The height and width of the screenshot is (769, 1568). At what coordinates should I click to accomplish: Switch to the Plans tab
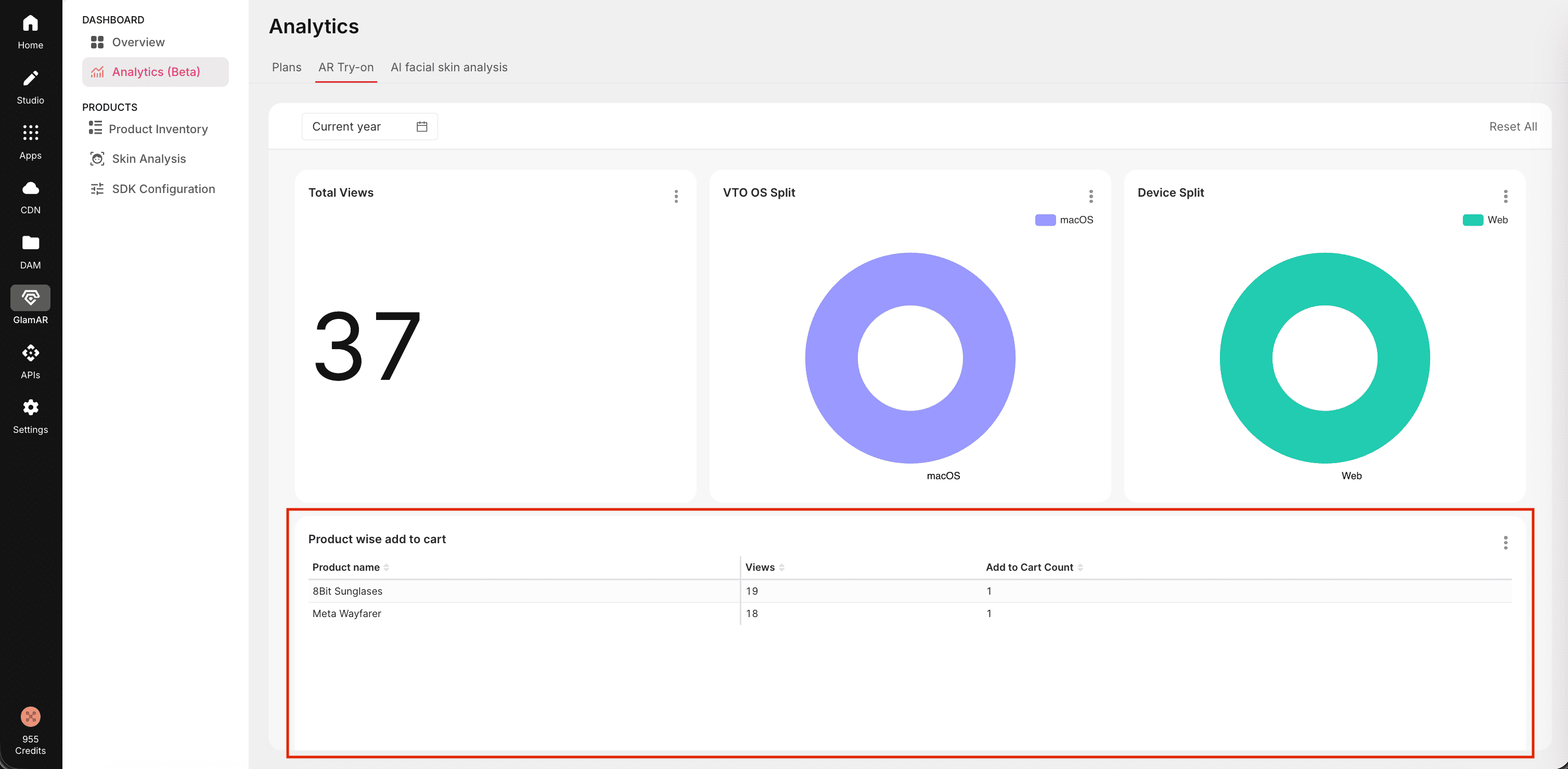(286, 68)
